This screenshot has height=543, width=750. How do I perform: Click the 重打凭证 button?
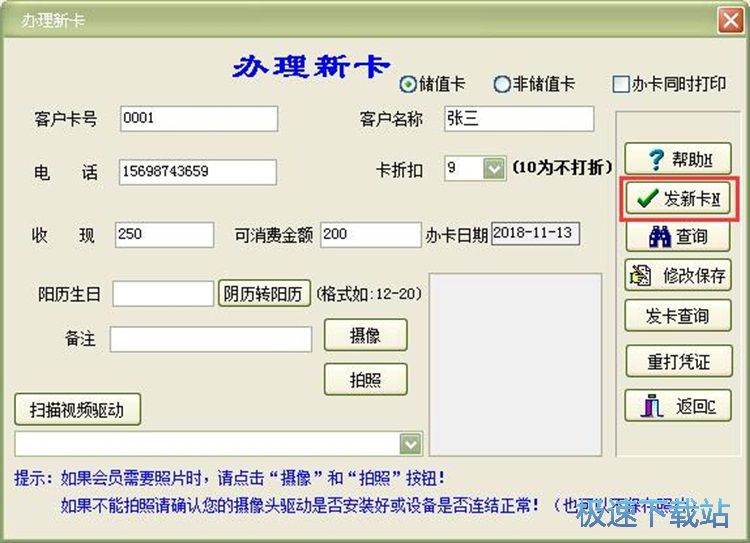pos(679,361)
